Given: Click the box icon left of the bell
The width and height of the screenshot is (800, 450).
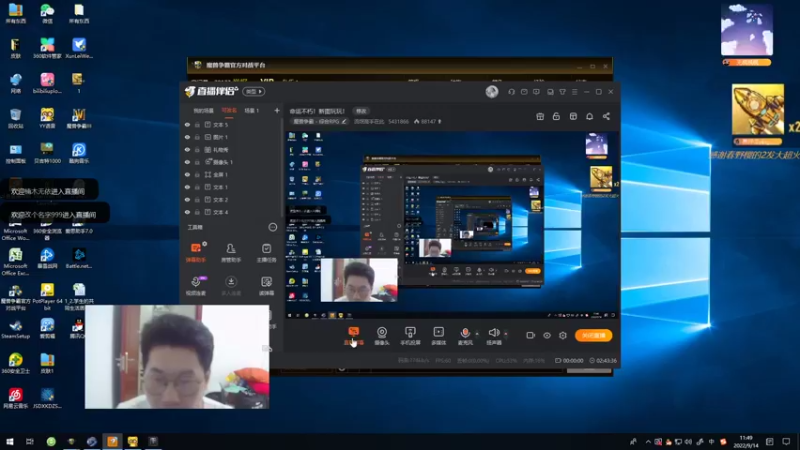Looking at the screenshot, I should (573, 116).
